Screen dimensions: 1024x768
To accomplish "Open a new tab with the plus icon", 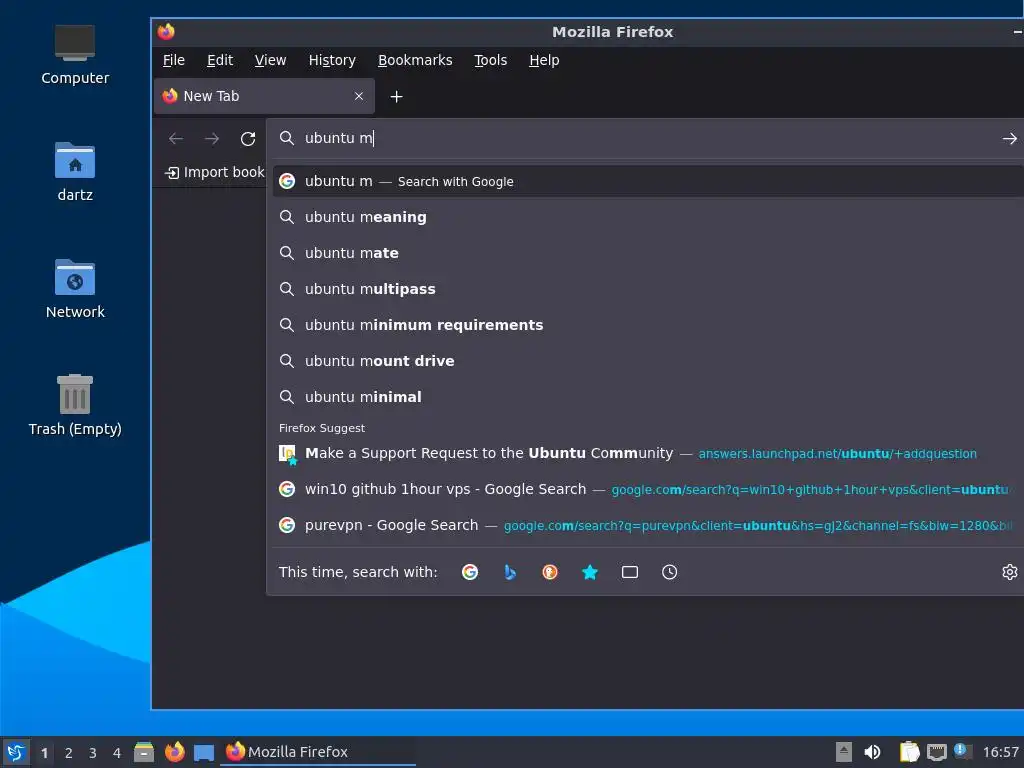I will pyautogui.click(x=396, y=97).
